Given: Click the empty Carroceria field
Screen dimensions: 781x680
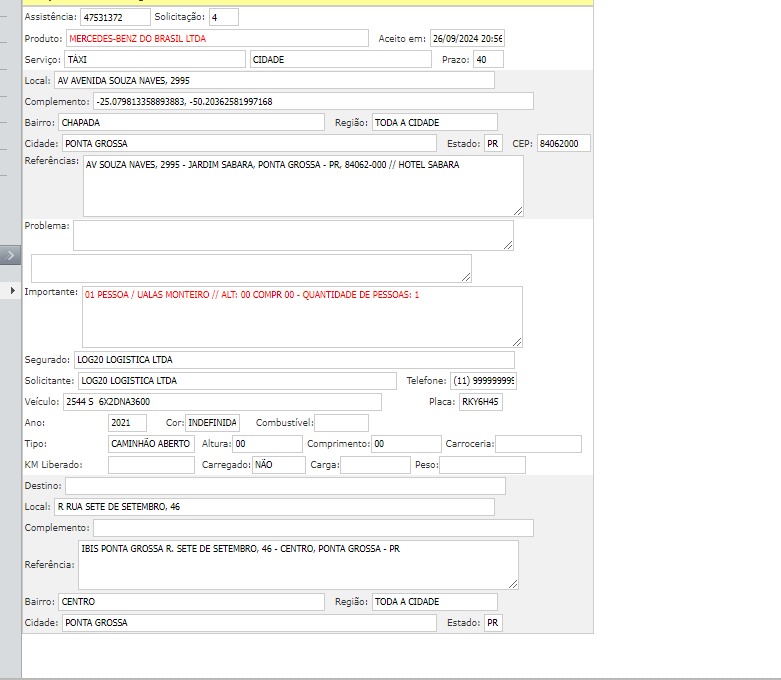Looking at the screenshot, I should pos(538,443).
